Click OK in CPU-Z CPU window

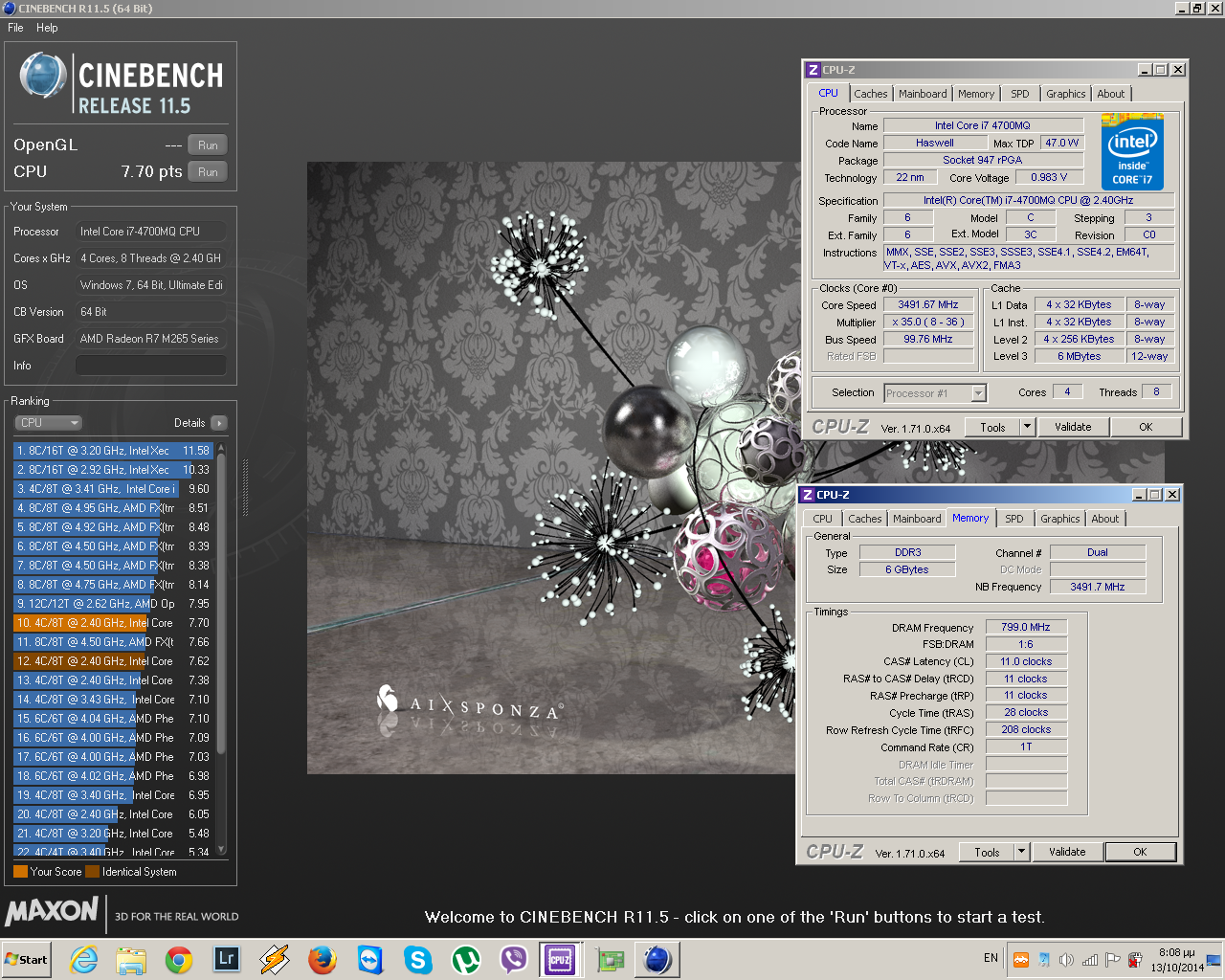[1146, 427]
